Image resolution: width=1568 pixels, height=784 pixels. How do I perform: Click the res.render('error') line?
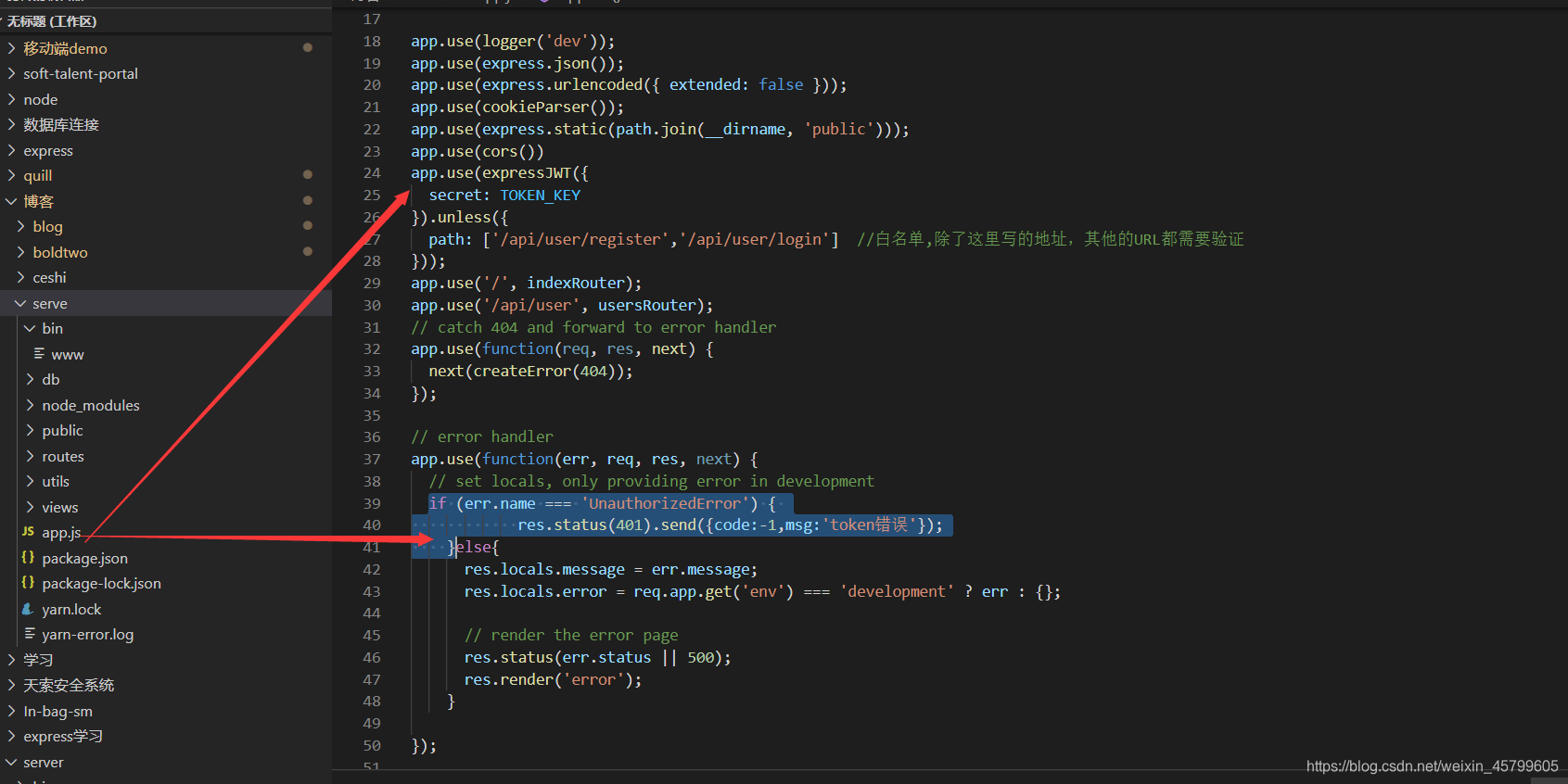pyautogui.click(x=553, y=679)
